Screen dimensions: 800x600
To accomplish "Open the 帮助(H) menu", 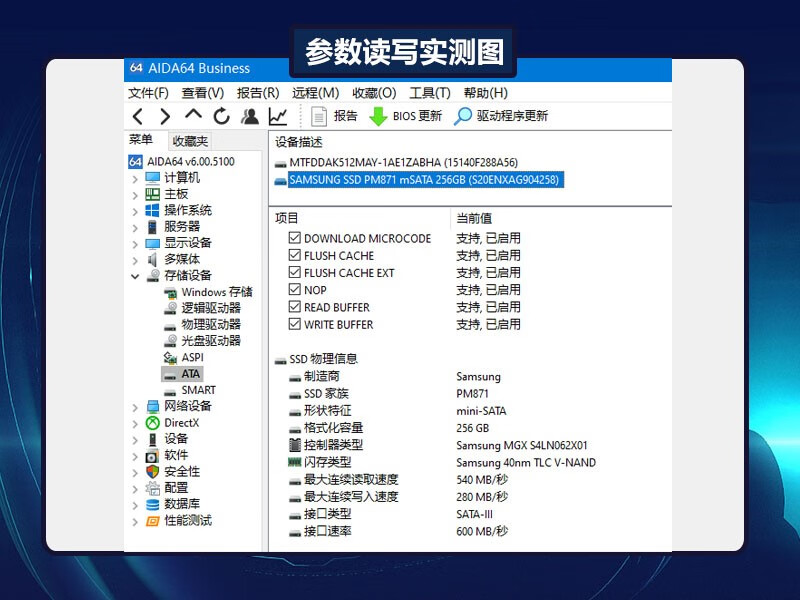I will tap(486, 93).
